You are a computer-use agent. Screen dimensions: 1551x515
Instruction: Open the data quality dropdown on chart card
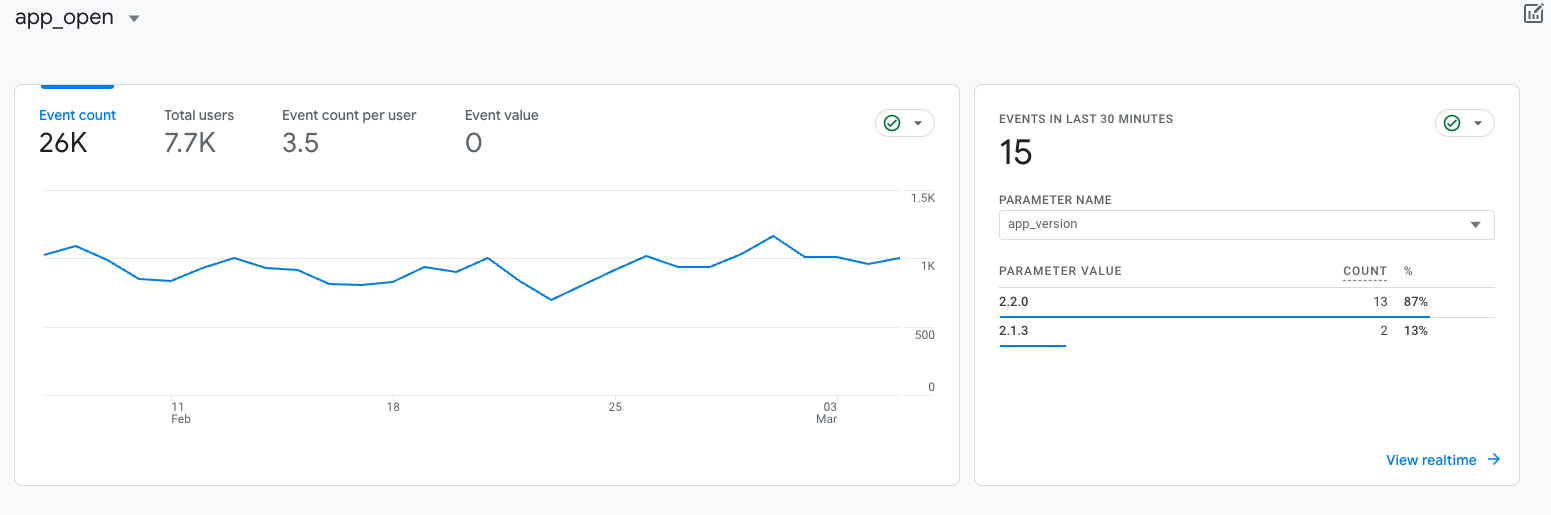pyautogui.click(x=905, y=123)
